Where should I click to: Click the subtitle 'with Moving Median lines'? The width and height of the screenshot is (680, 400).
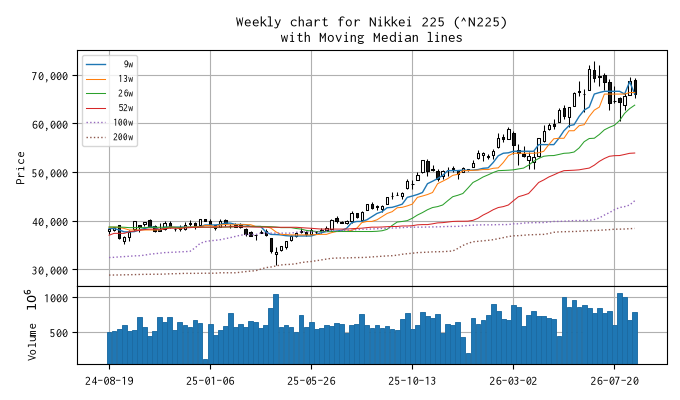[x=371, y=37]
